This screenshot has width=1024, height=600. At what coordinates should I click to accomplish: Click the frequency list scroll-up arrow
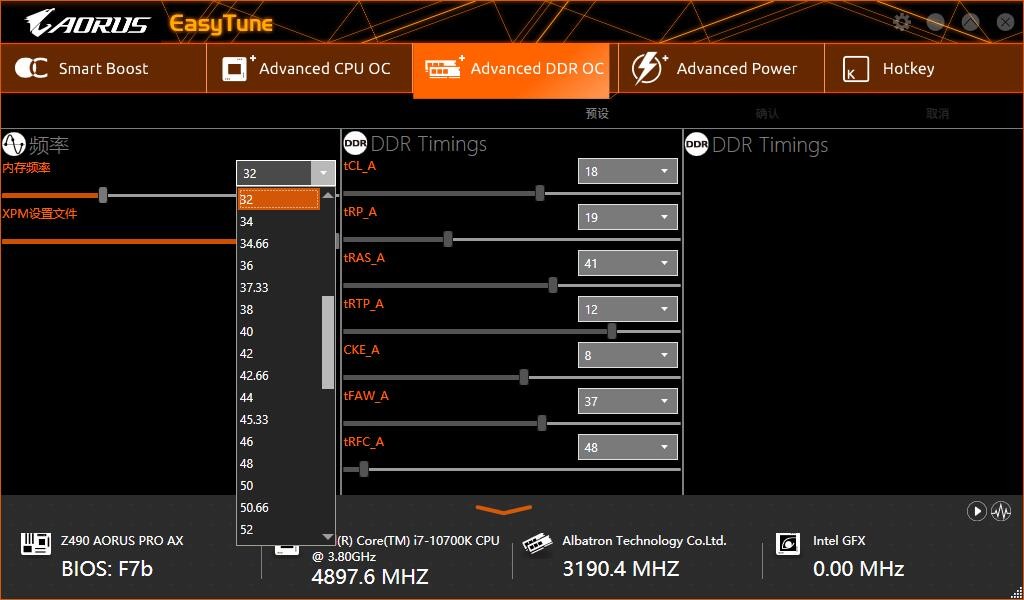328,195
